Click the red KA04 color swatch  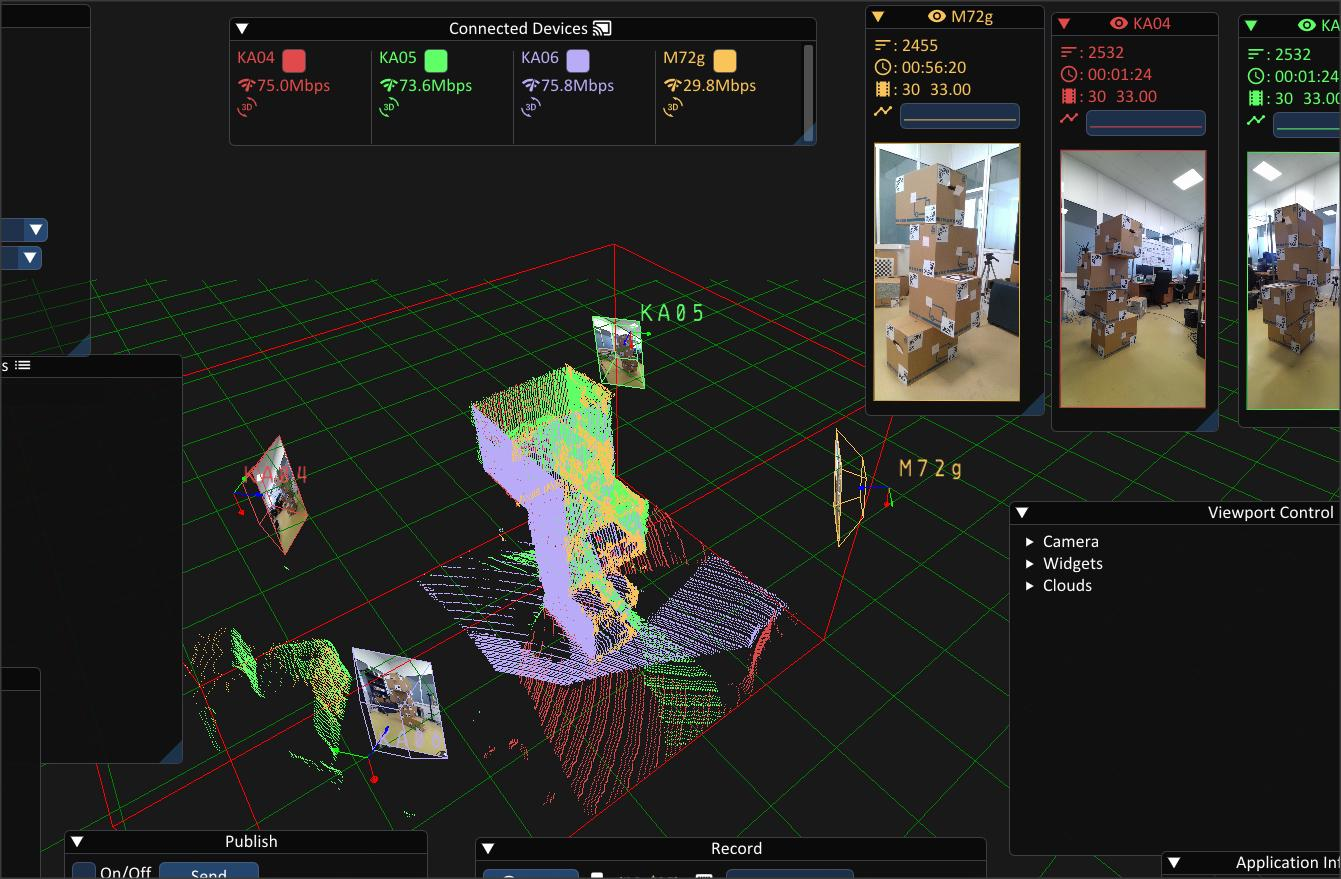(x=294, y=60)
